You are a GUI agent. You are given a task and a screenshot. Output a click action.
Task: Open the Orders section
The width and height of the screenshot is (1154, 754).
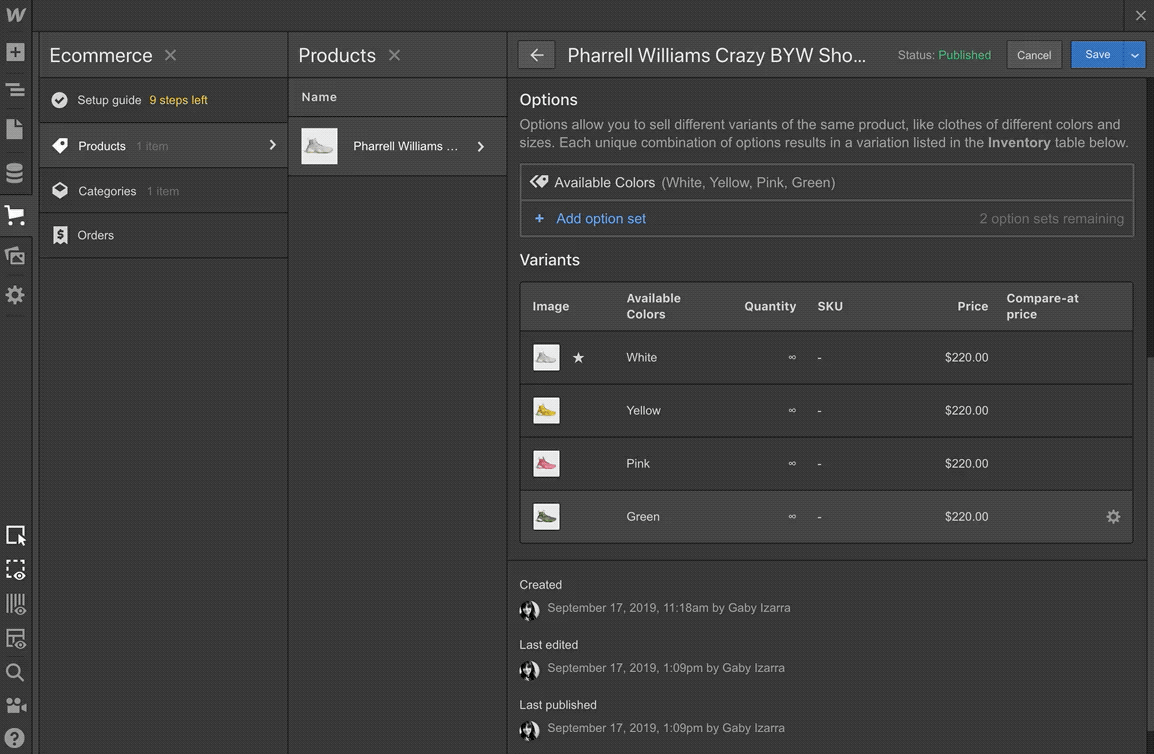pos(163,236)
